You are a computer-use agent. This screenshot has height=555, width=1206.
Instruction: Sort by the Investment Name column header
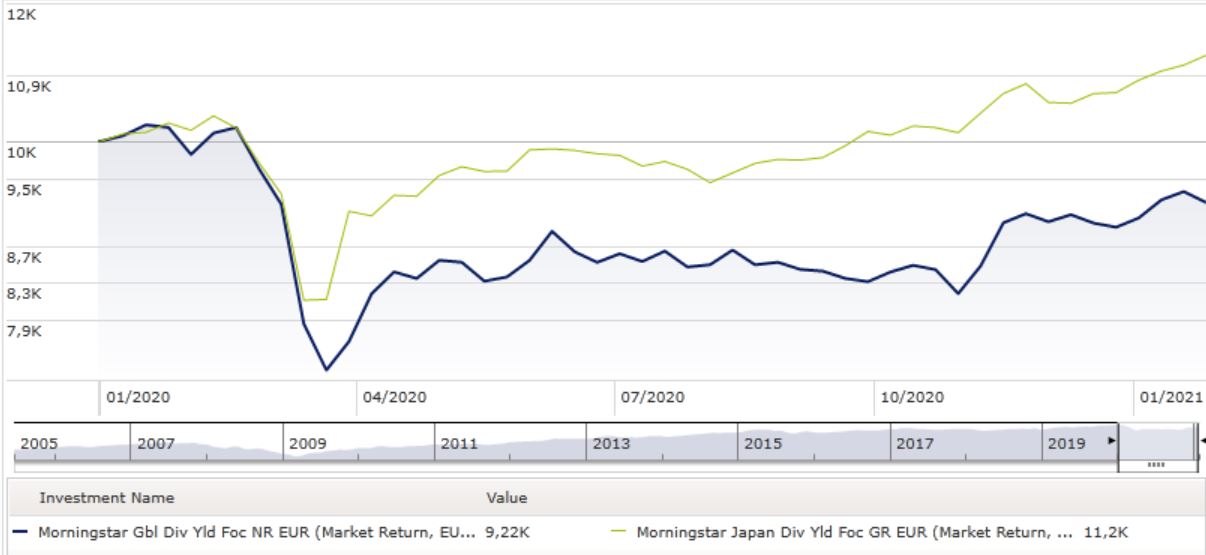pos(106,497)
